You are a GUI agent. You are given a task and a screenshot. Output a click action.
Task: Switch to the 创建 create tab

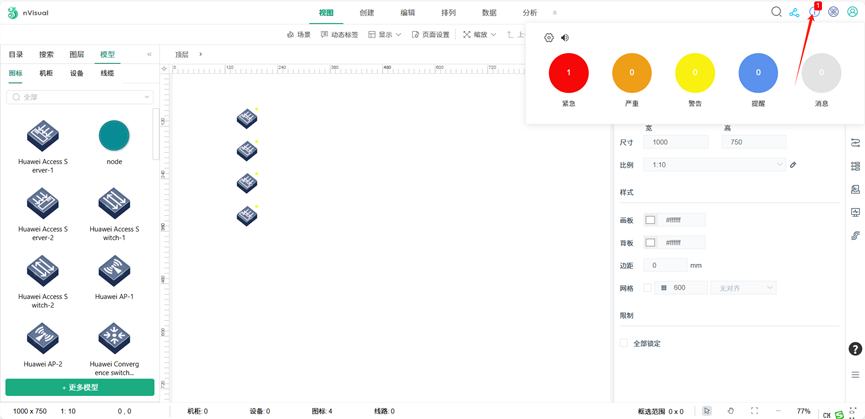pos(367,13)
